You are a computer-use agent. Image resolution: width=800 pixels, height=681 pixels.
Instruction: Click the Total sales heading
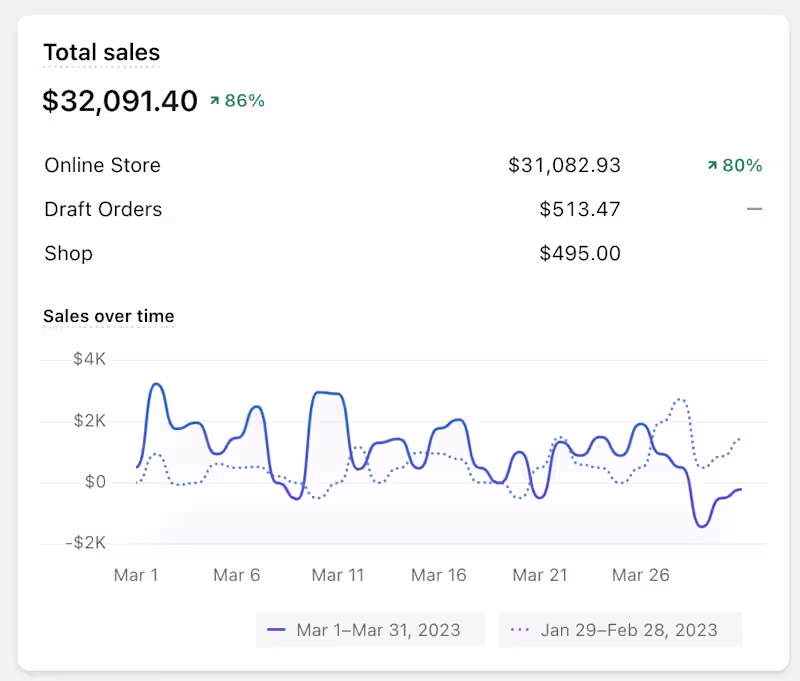pos(101,53)
